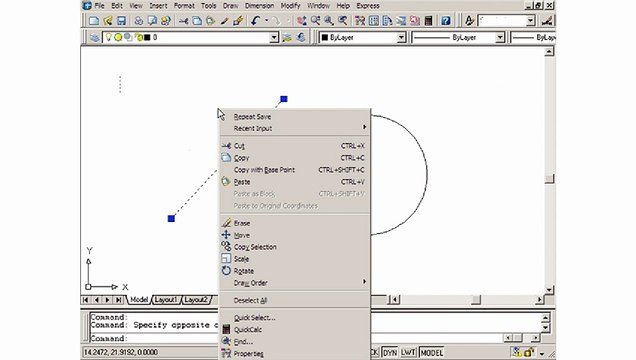This screenshot has height=360, width=636.
Task: Switch to the Layout2 tab
Action: [196, 300]
